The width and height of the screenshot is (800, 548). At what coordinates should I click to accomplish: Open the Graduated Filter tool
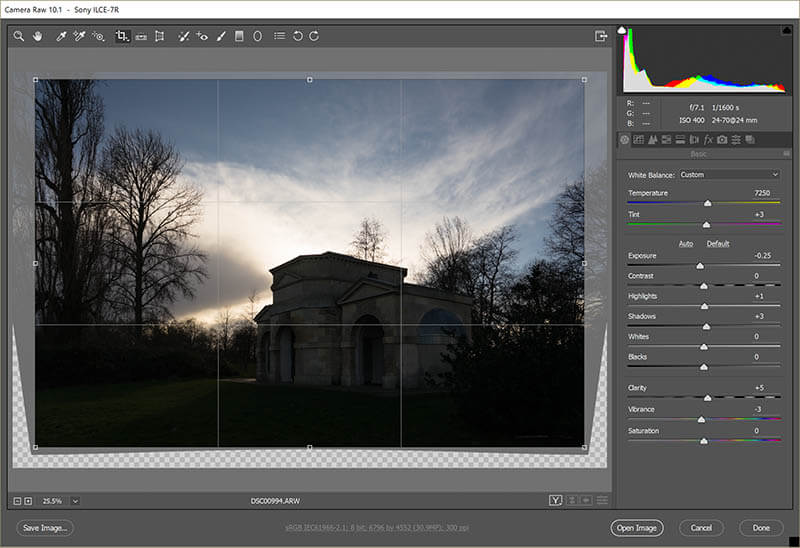[239, 36]
